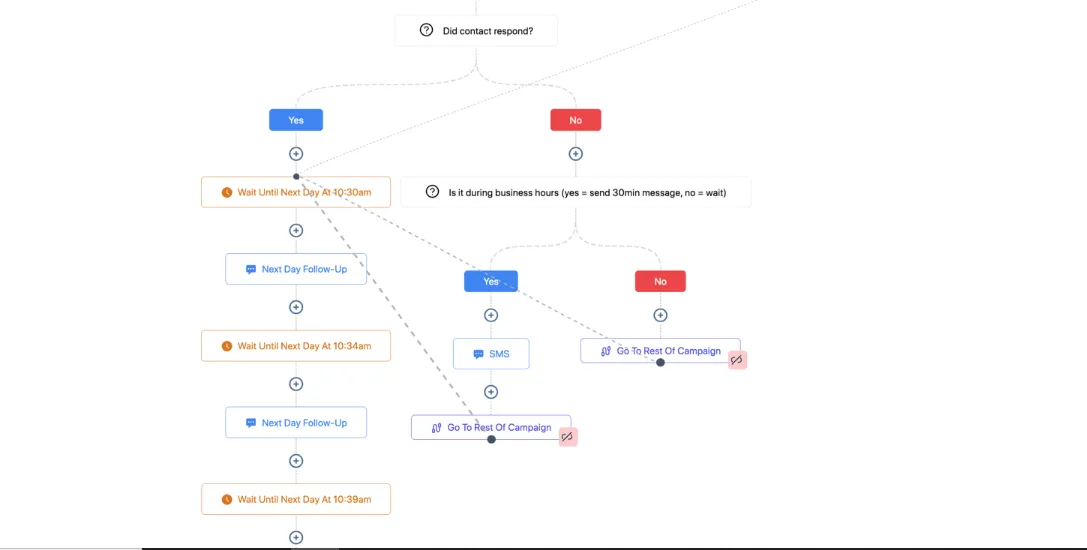Viewport: 1087px width, 550px height.
Task: Click plus icon directly below SMS action
Action: click(491, 392)
